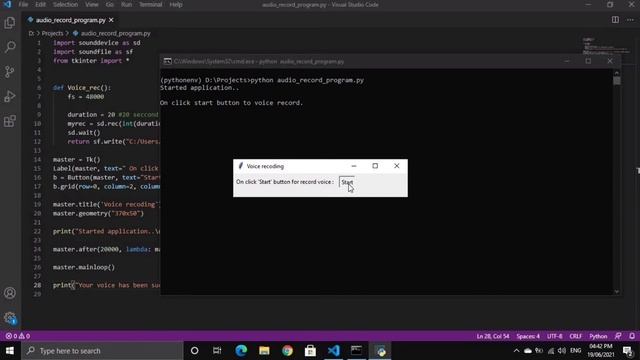Open the errors and warnings indicator in status bar
The height and width of the screenshot is (360, 640).
18,336
